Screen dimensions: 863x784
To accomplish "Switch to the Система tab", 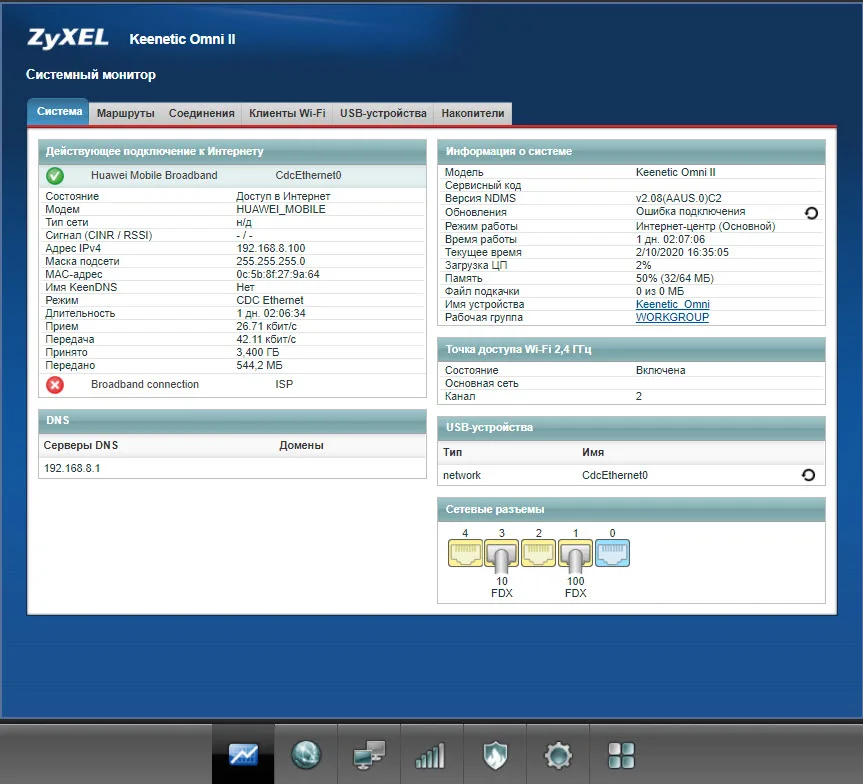I will click(x=58, y=112).
